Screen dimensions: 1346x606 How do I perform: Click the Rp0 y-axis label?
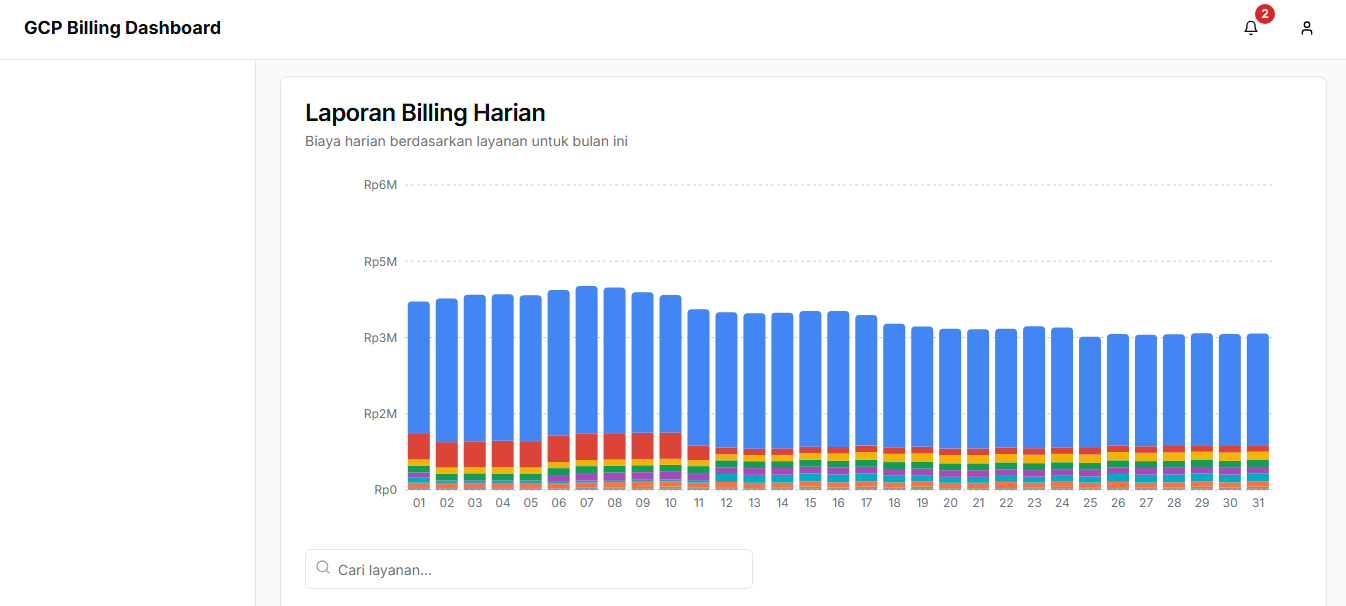(385, 490)
